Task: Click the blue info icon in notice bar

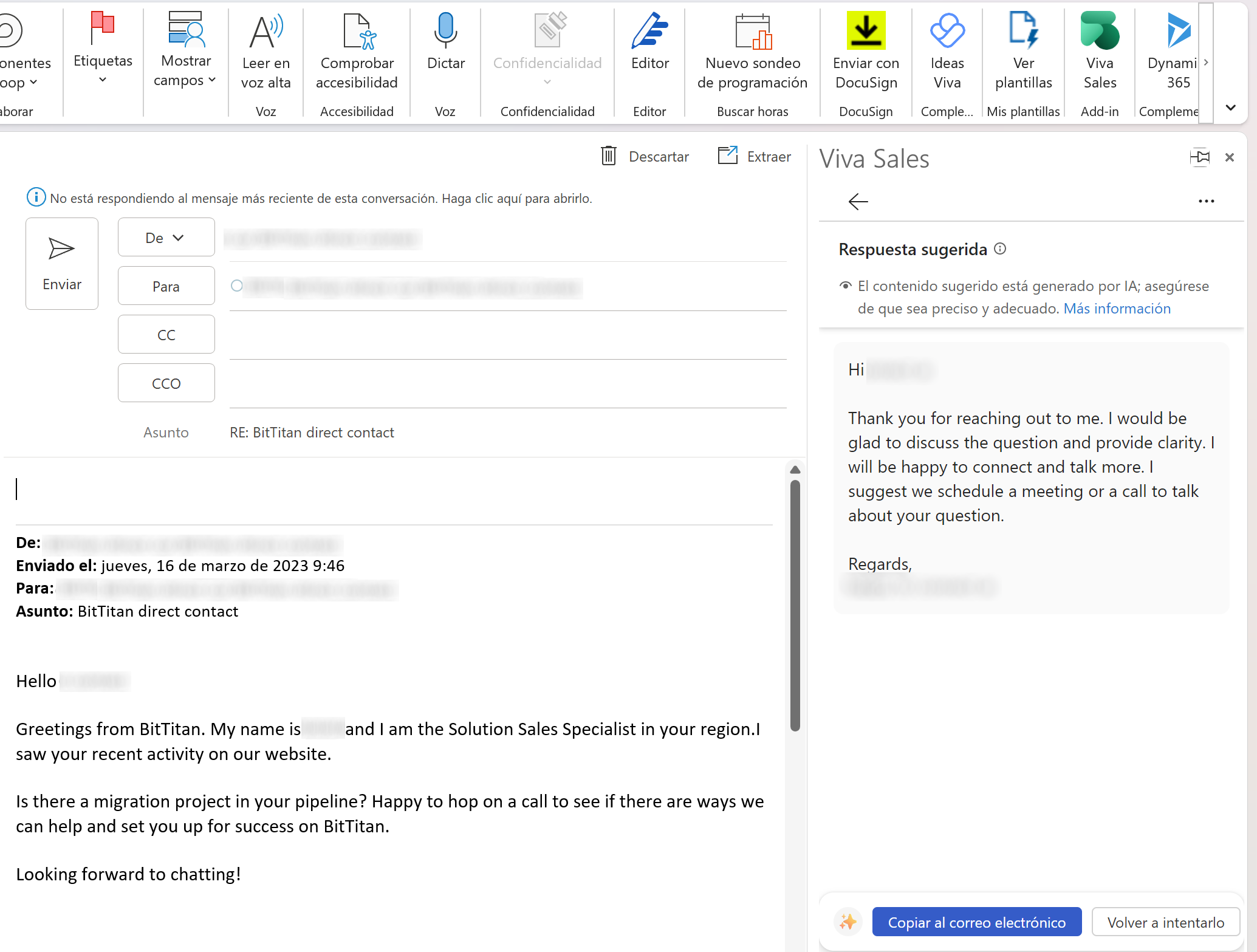Action: pos(36,197)
